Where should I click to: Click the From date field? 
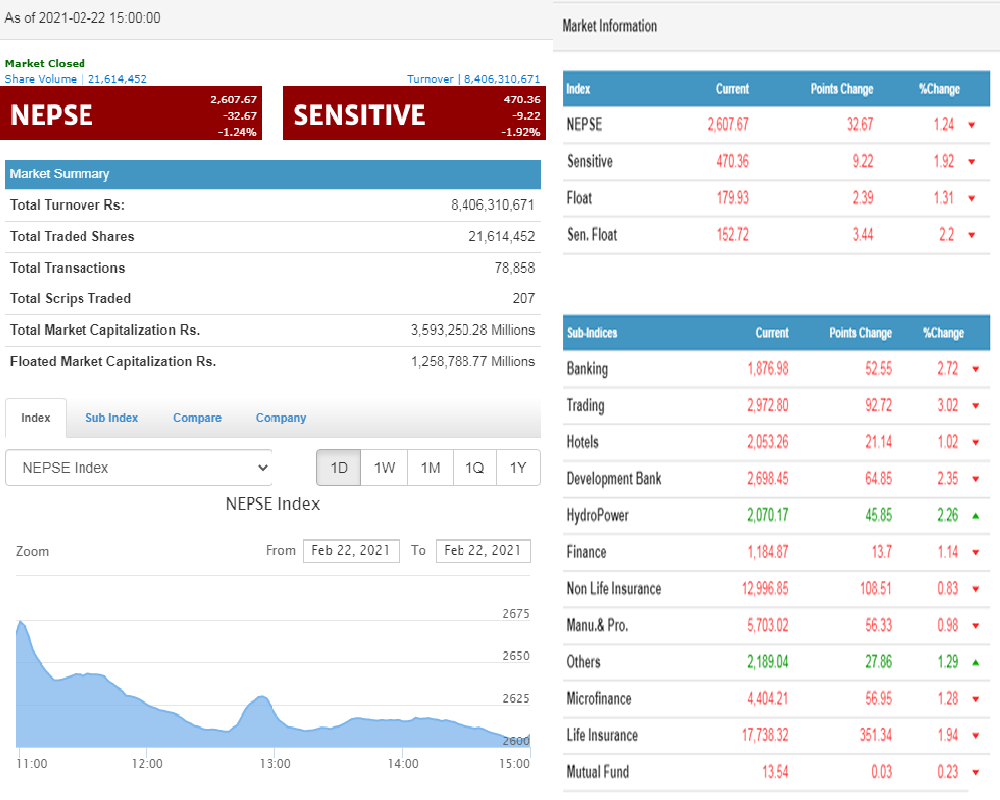click(x=351, y=550)
